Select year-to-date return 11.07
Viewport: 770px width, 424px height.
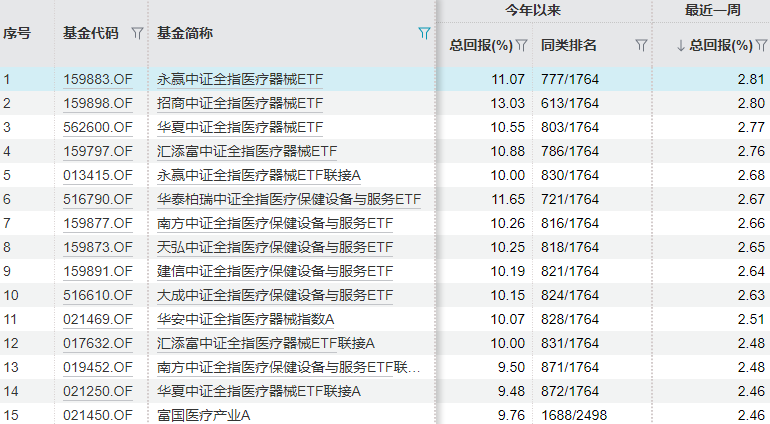point(508,79)
